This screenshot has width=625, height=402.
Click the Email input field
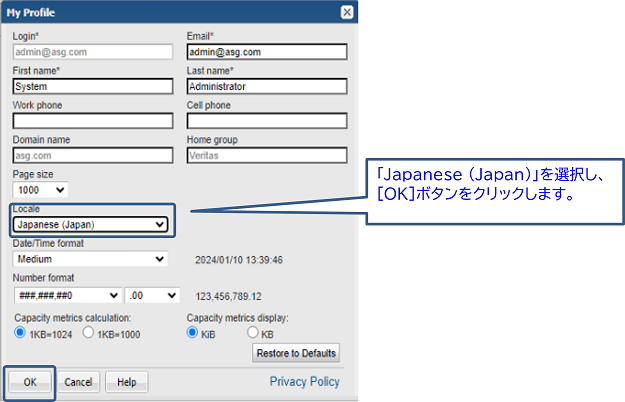(x=266, y=52)
